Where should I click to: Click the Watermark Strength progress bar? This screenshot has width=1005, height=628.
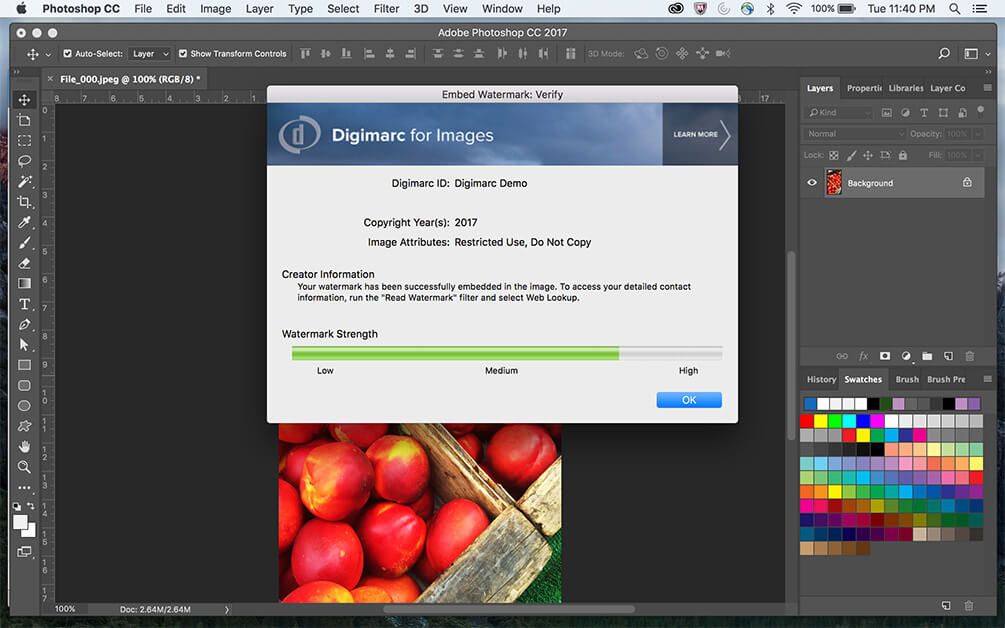click(x=507, y=353)
